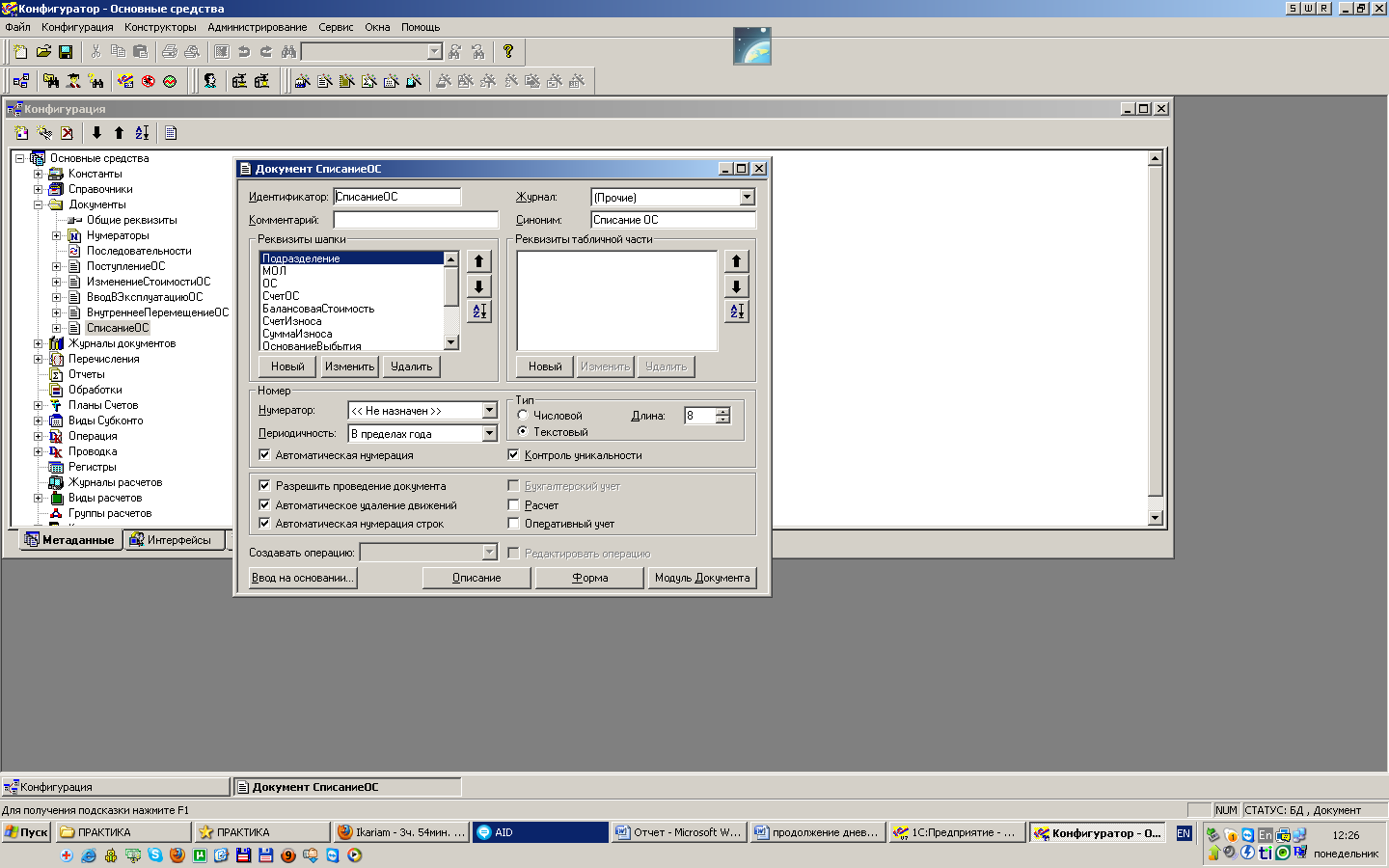
Task: Expand the ПоступлениеОС document node
Action: (56, 266)
